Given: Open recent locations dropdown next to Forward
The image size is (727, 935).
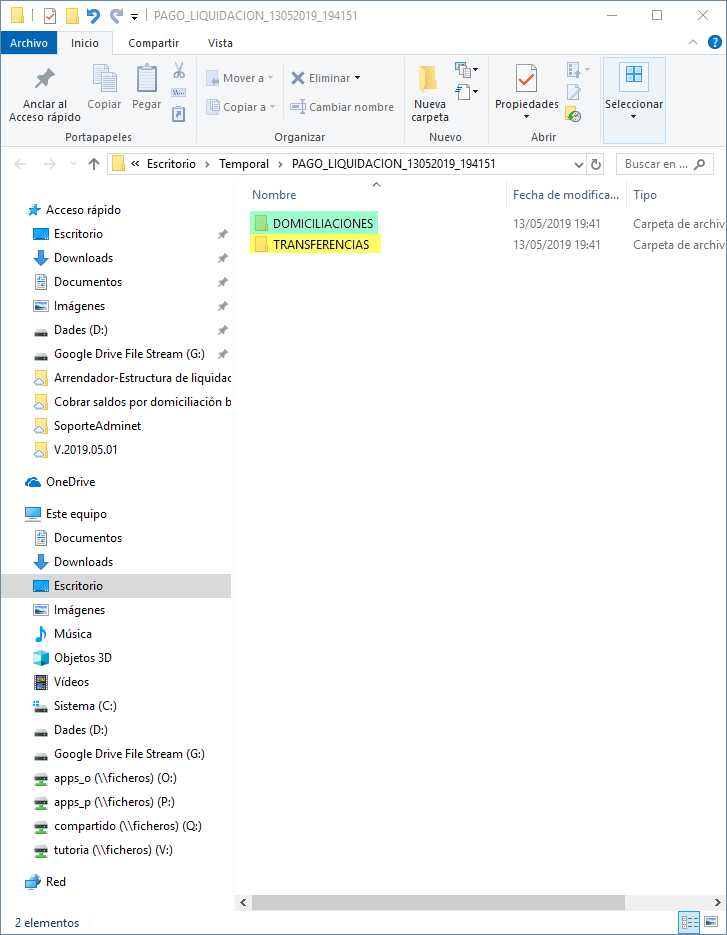Looking at the screenshot, I should coord(73,164).
